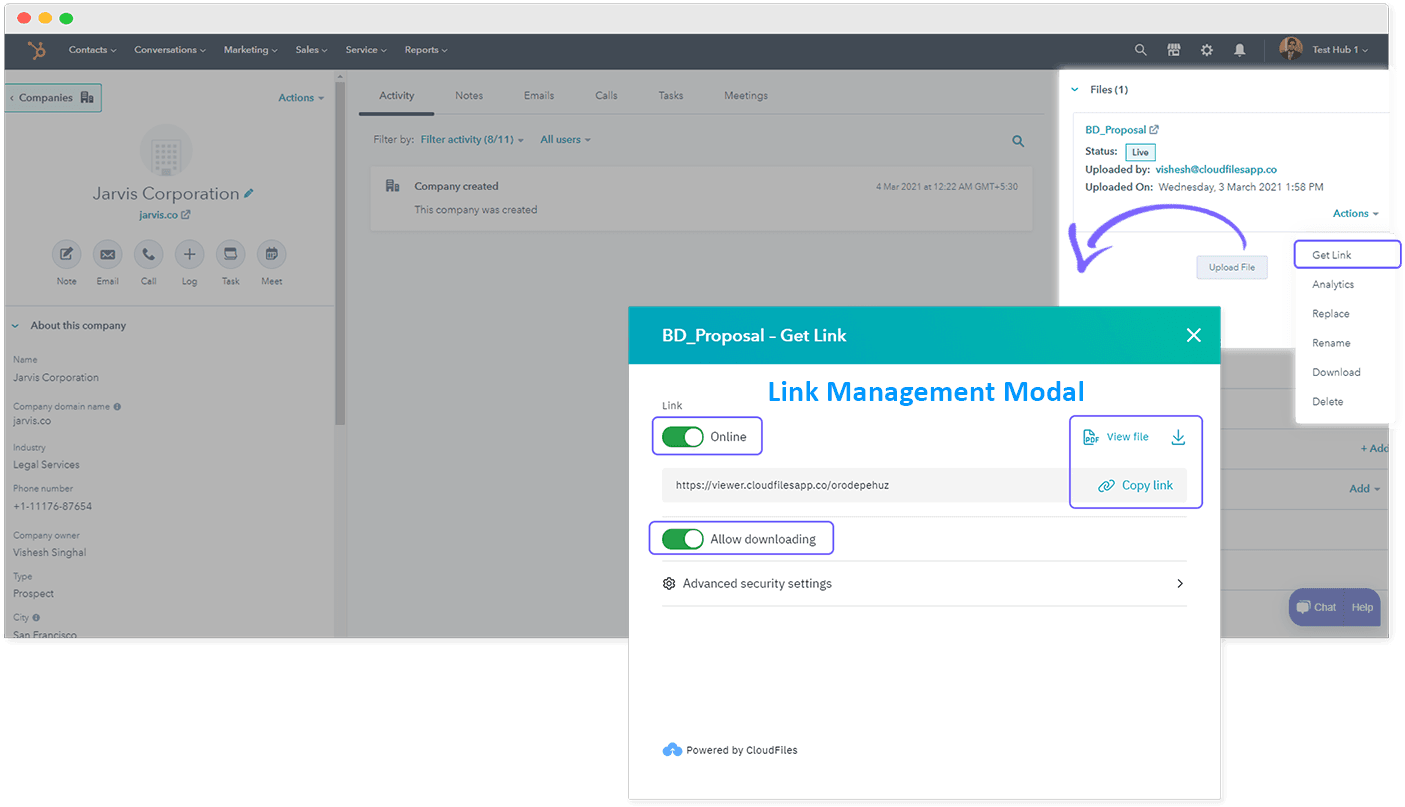Click the user avatar photo
The image size is (1405, 807).
tap(1291, 49)
